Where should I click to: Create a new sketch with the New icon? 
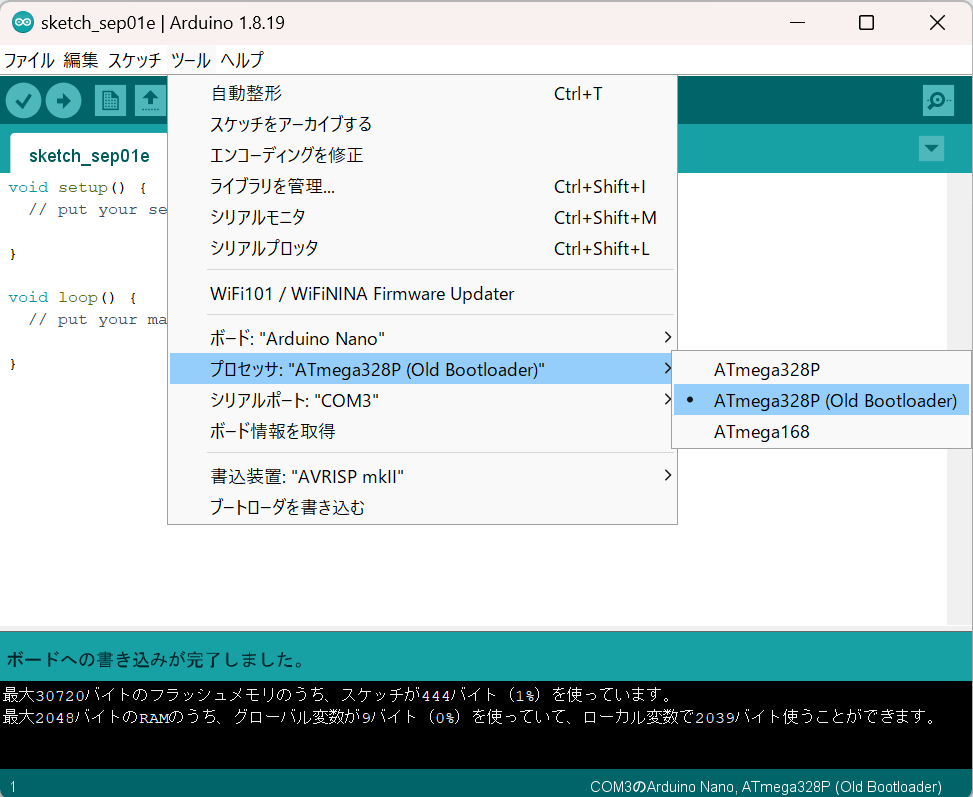point(110,101)
